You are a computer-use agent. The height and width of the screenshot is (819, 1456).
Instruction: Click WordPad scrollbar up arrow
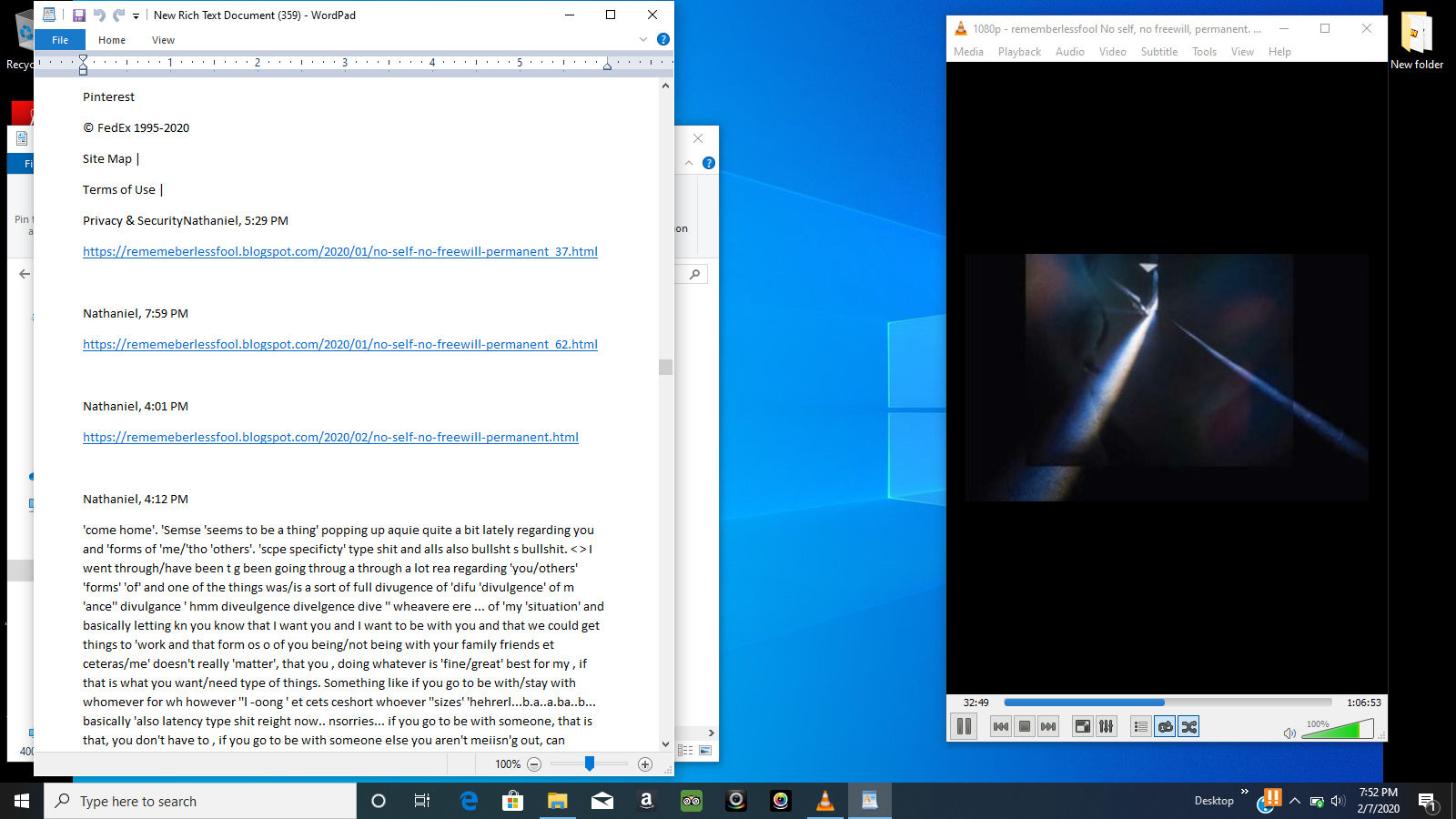666,86
